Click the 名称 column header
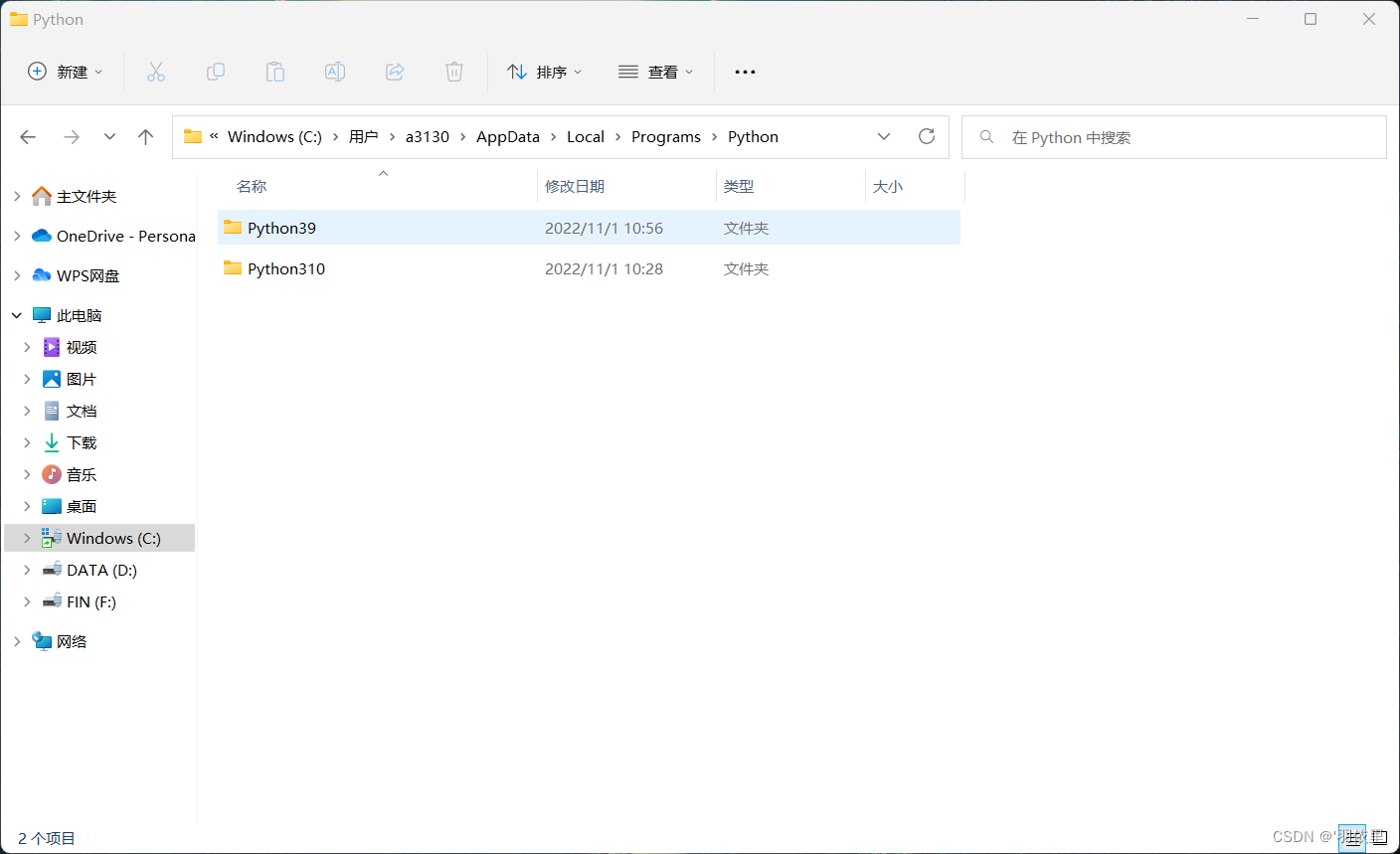Viewport: 1400px width, 854px height. coord(252,186)
